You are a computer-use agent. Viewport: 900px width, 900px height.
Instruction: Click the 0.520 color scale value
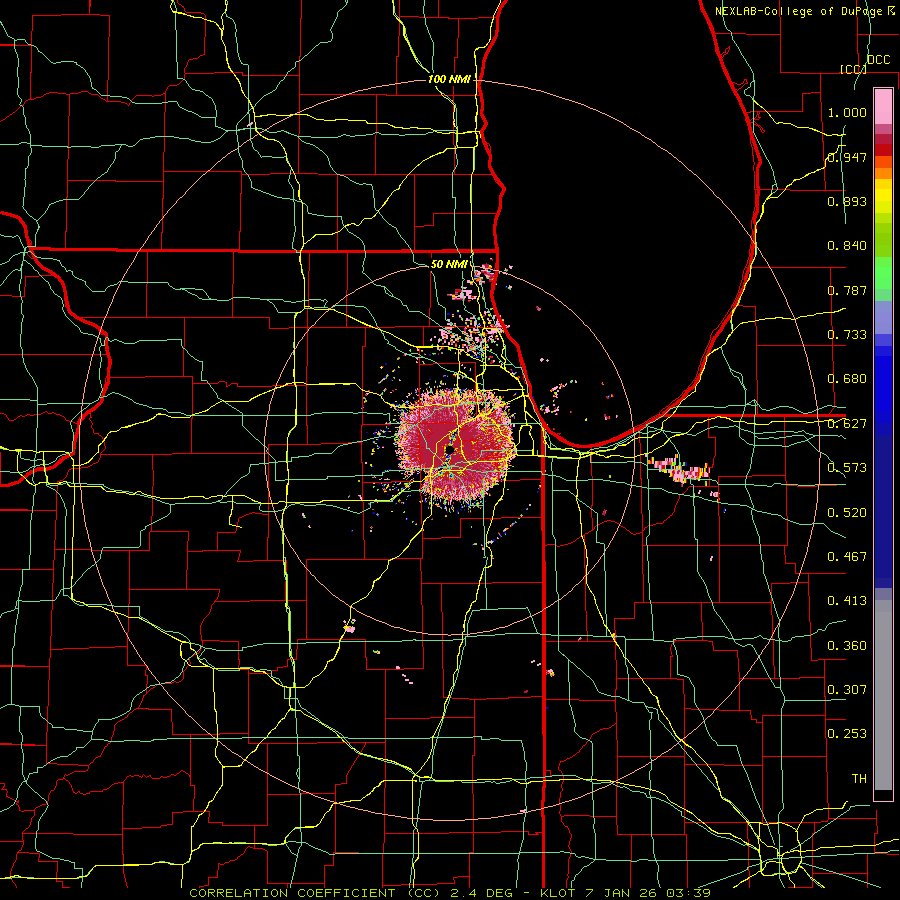click(x=847, y=513)
